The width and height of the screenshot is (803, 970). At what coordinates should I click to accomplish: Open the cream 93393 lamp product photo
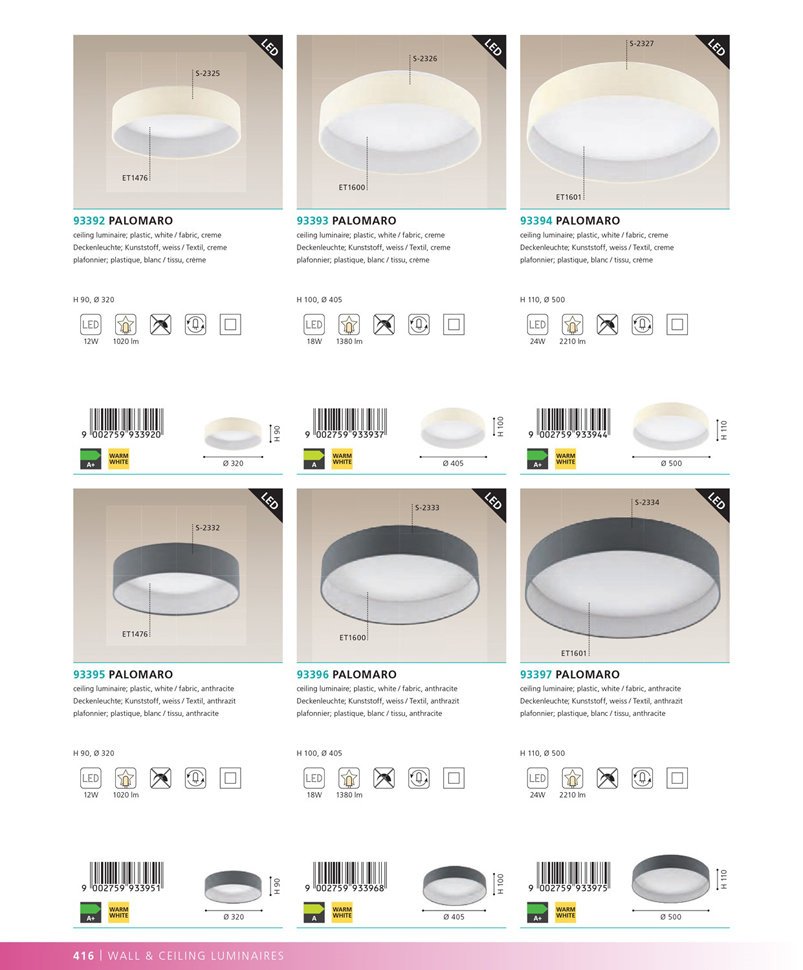401,122
